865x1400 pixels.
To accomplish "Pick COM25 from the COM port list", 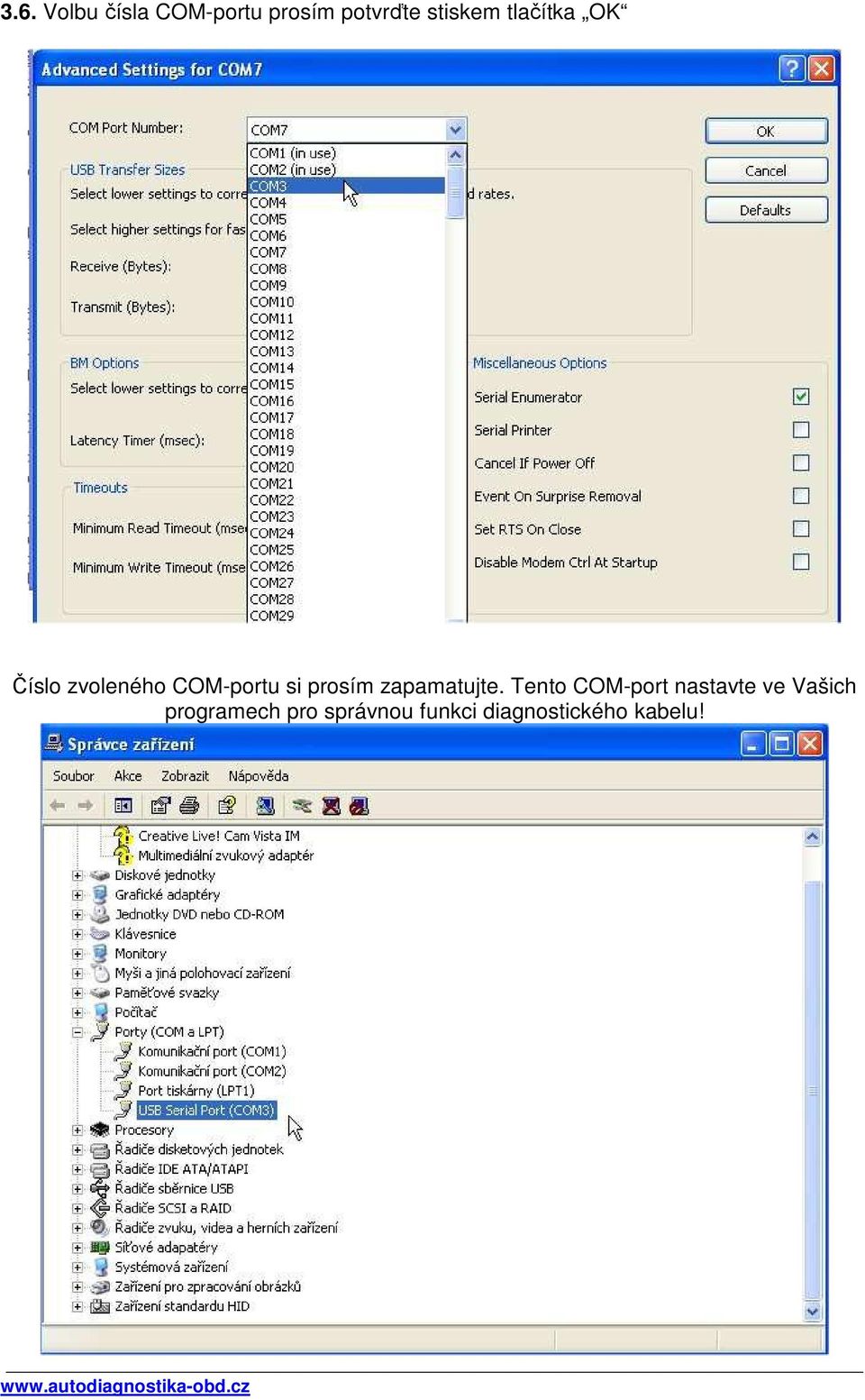I will pos(346,549).
